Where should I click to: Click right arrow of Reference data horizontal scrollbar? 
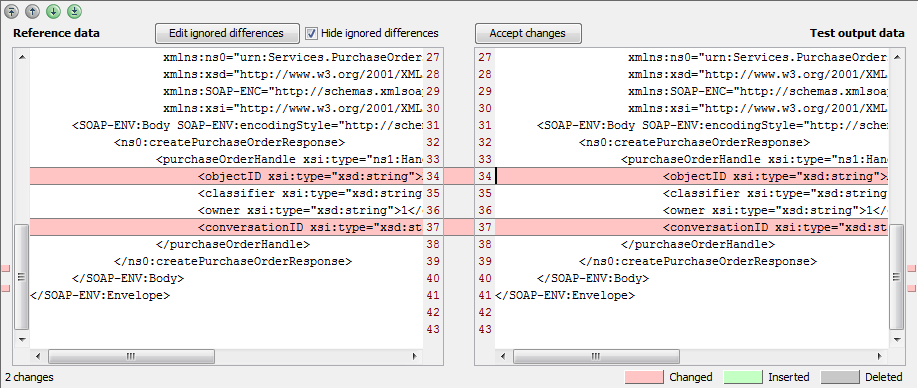tap(415, 356)
